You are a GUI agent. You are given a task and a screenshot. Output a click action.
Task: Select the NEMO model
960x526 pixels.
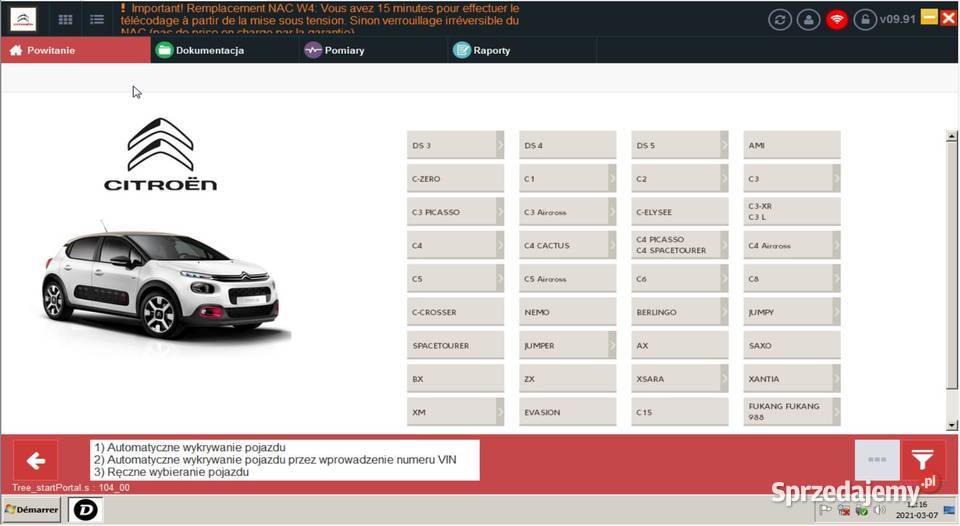tap(568, 312)
